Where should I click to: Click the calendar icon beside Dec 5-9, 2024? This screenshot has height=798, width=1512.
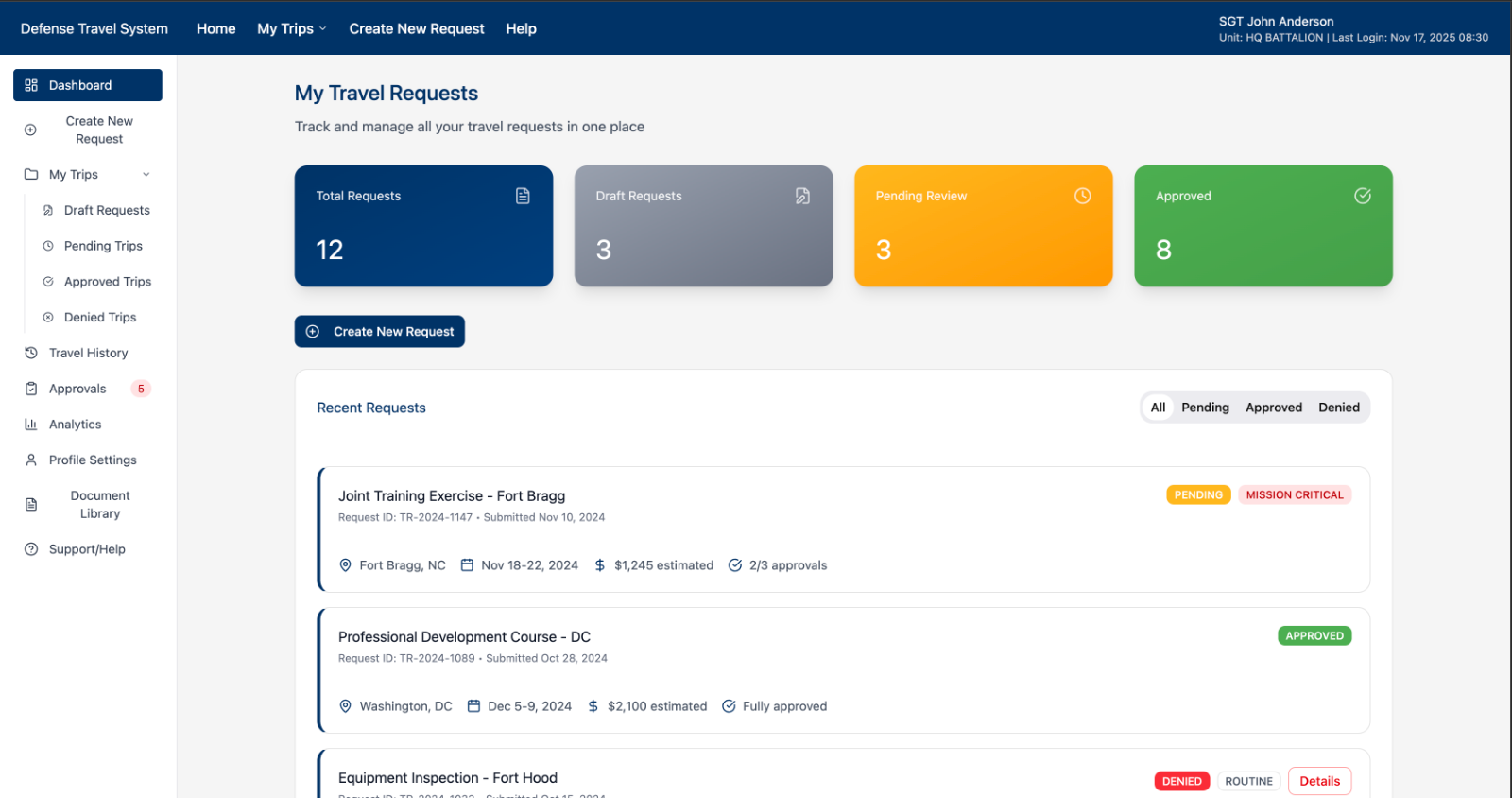point(473,706)
